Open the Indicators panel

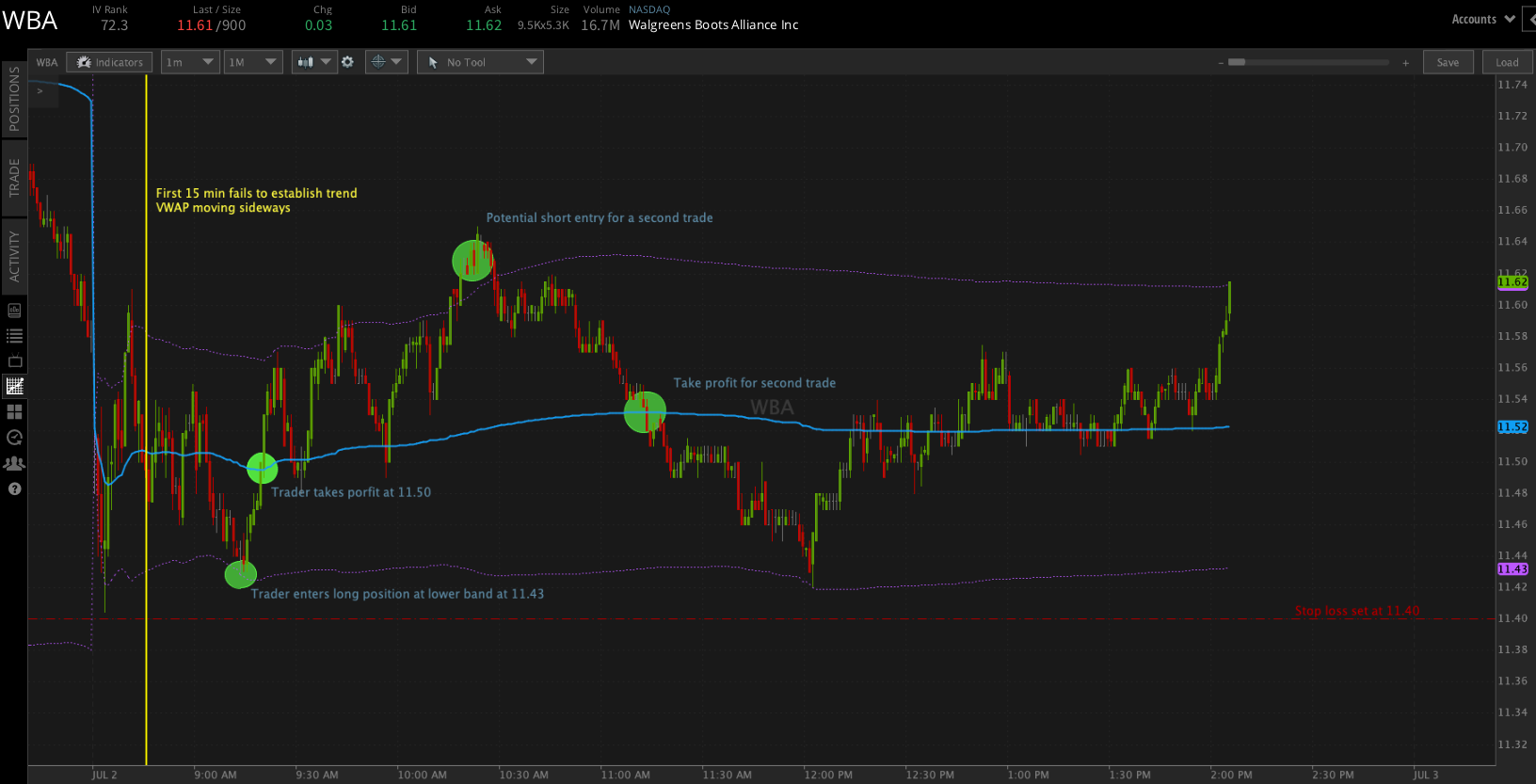110,62
